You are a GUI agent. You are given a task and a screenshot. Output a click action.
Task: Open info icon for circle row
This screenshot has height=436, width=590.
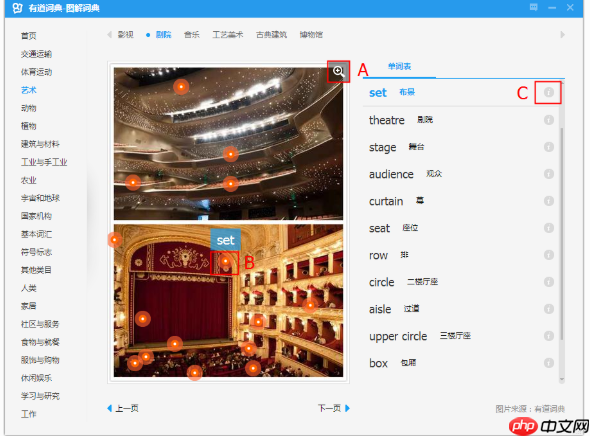[x=549, y=282]
